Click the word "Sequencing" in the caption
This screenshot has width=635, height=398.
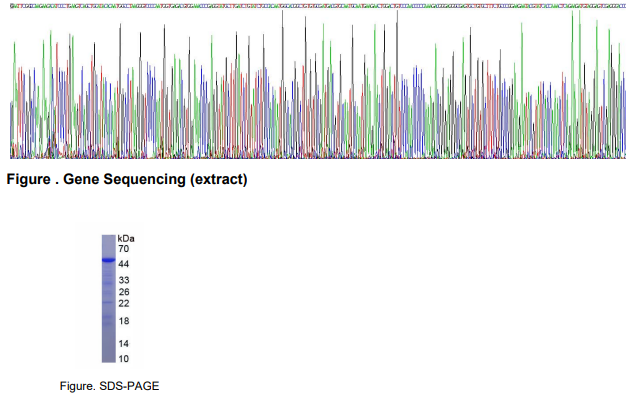[144, 179]
